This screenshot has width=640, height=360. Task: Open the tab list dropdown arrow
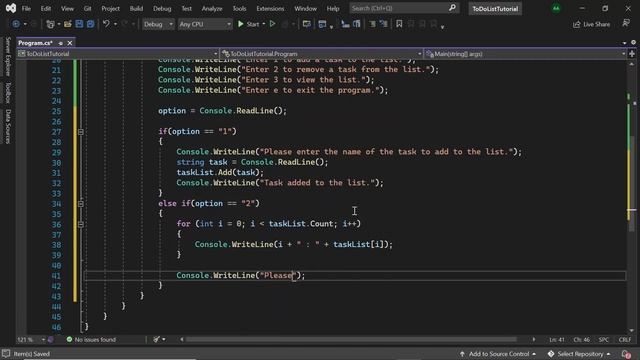click(x=624, y=43)
